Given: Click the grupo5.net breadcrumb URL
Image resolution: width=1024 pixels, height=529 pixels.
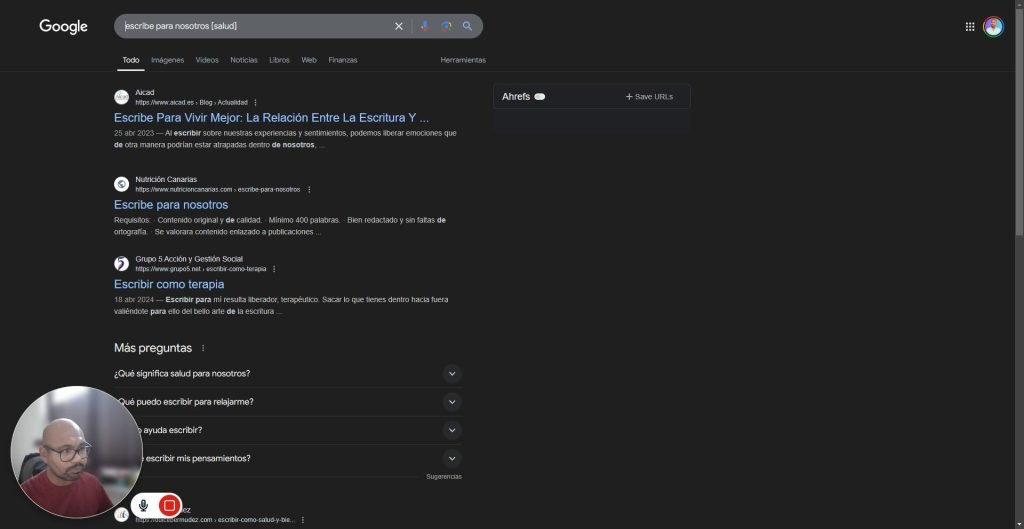Looking at the screenshot, I should pos(200,269).
